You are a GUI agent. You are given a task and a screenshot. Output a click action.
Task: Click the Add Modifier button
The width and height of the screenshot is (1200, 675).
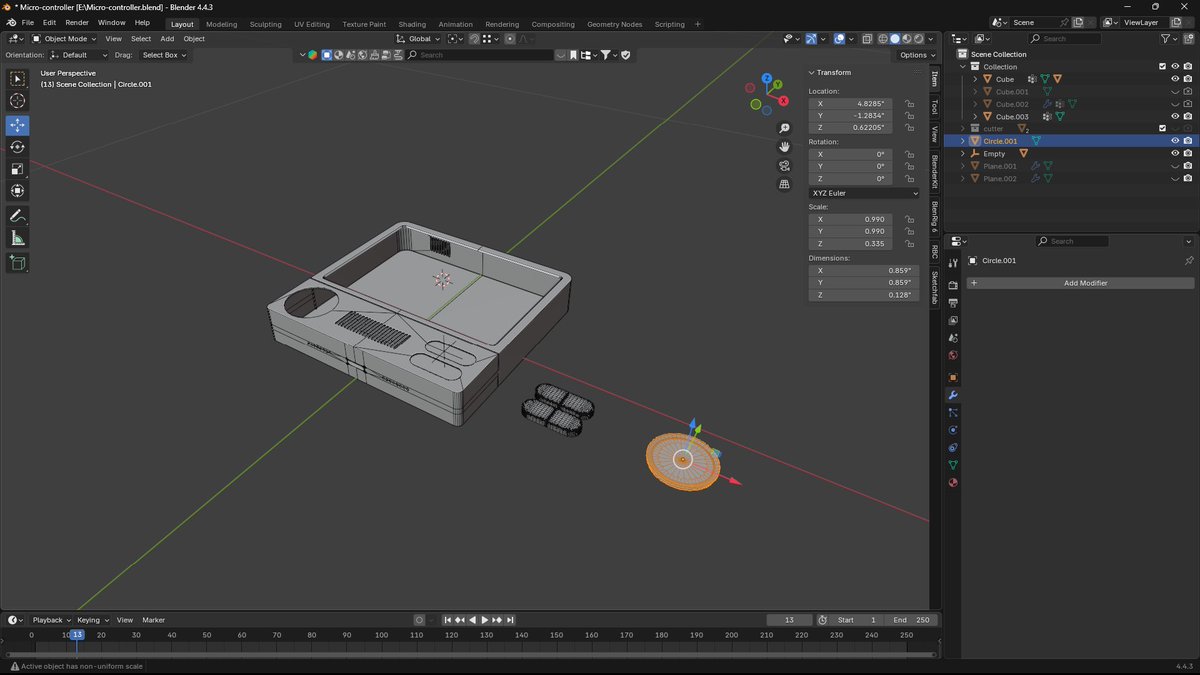[1079, 283]
